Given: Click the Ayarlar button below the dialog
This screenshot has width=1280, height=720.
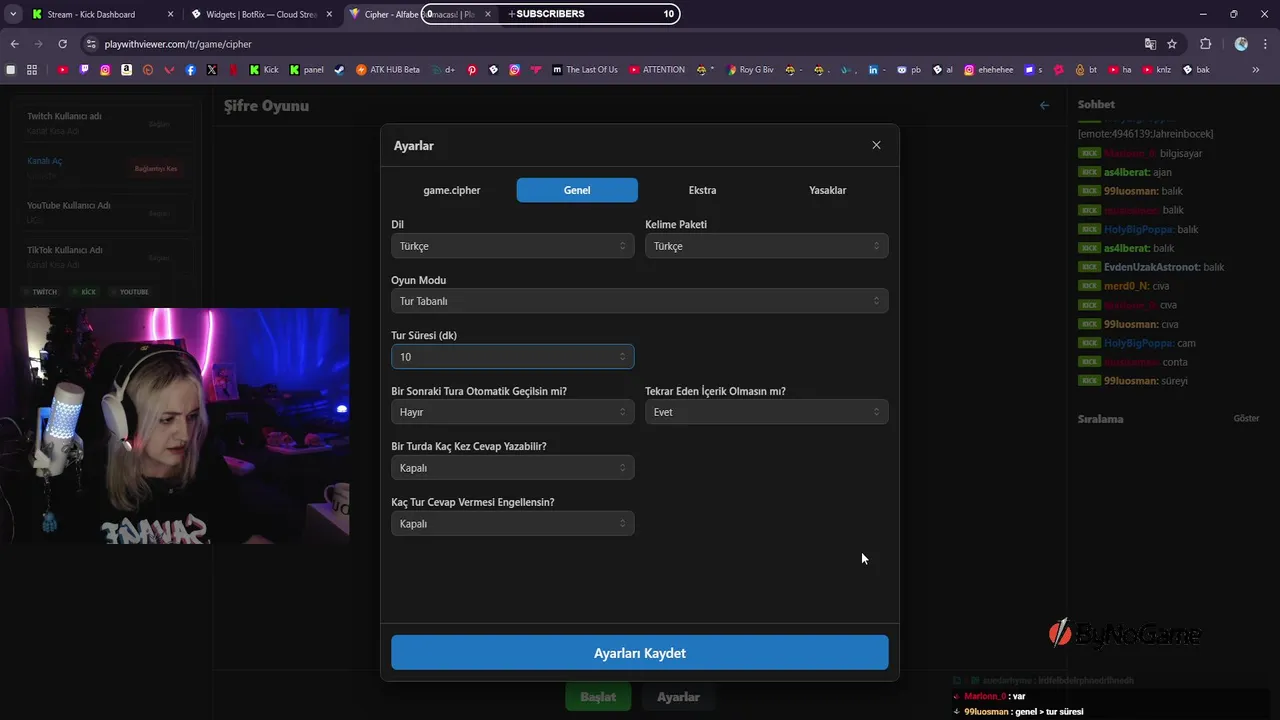Looking at the screenshot, I should coord(678,697).
